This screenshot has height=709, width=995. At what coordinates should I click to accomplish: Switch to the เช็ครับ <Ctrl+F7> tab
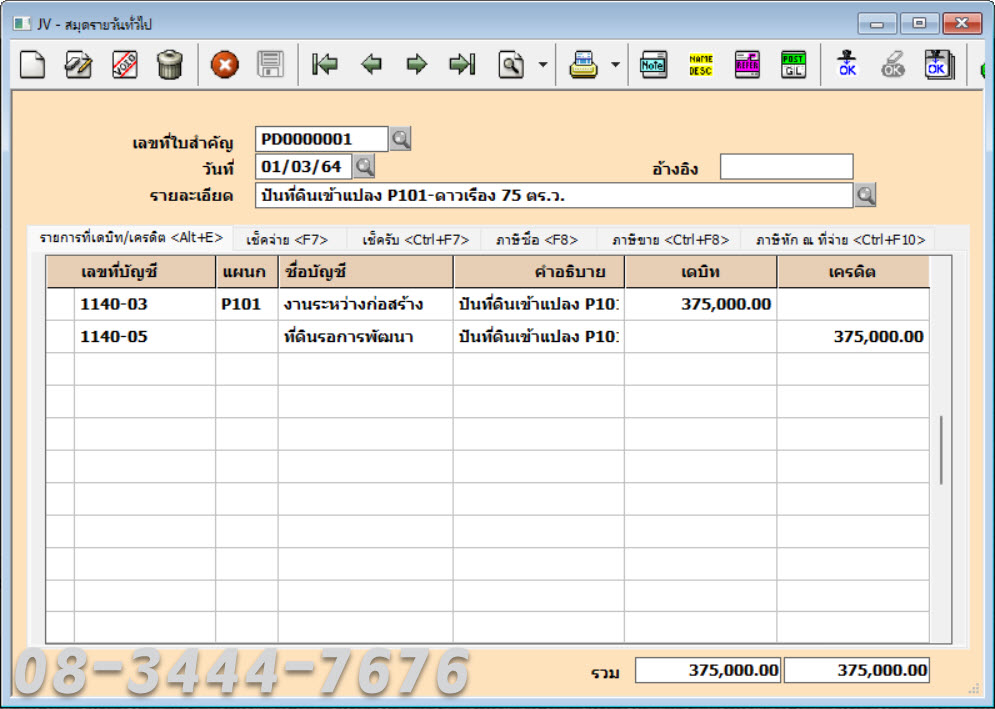[416, 240]
